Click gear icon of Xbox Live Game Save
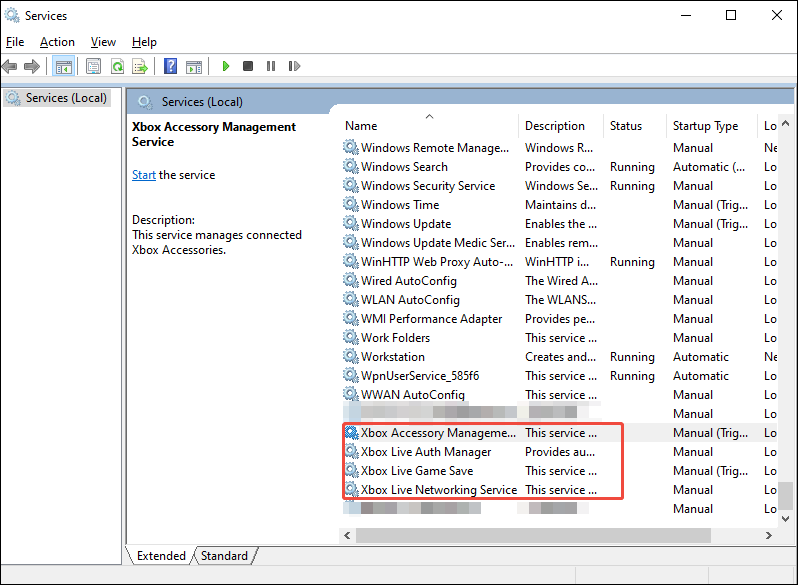 coord(351,470)
